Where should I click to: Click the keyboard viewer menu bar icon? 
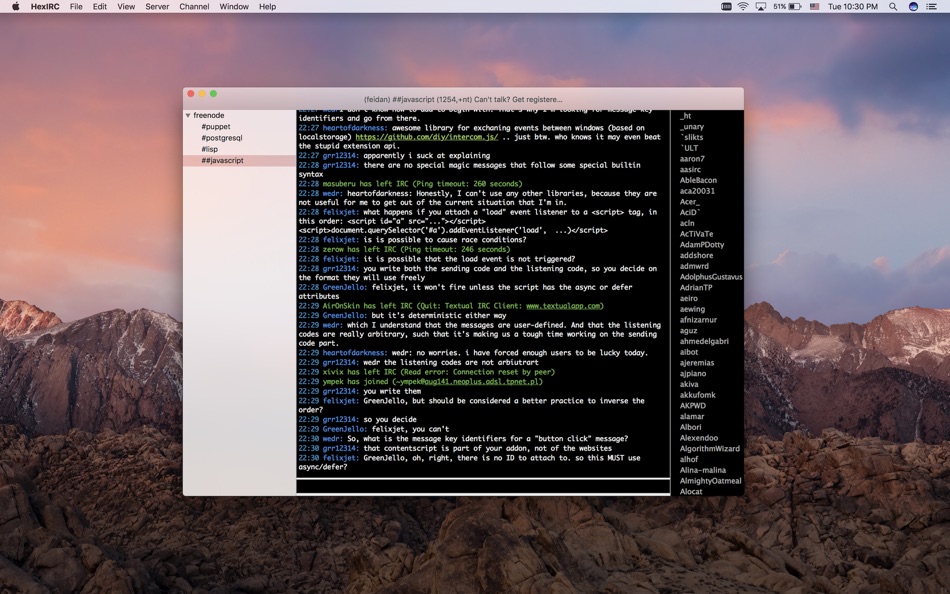click(726, 7)
